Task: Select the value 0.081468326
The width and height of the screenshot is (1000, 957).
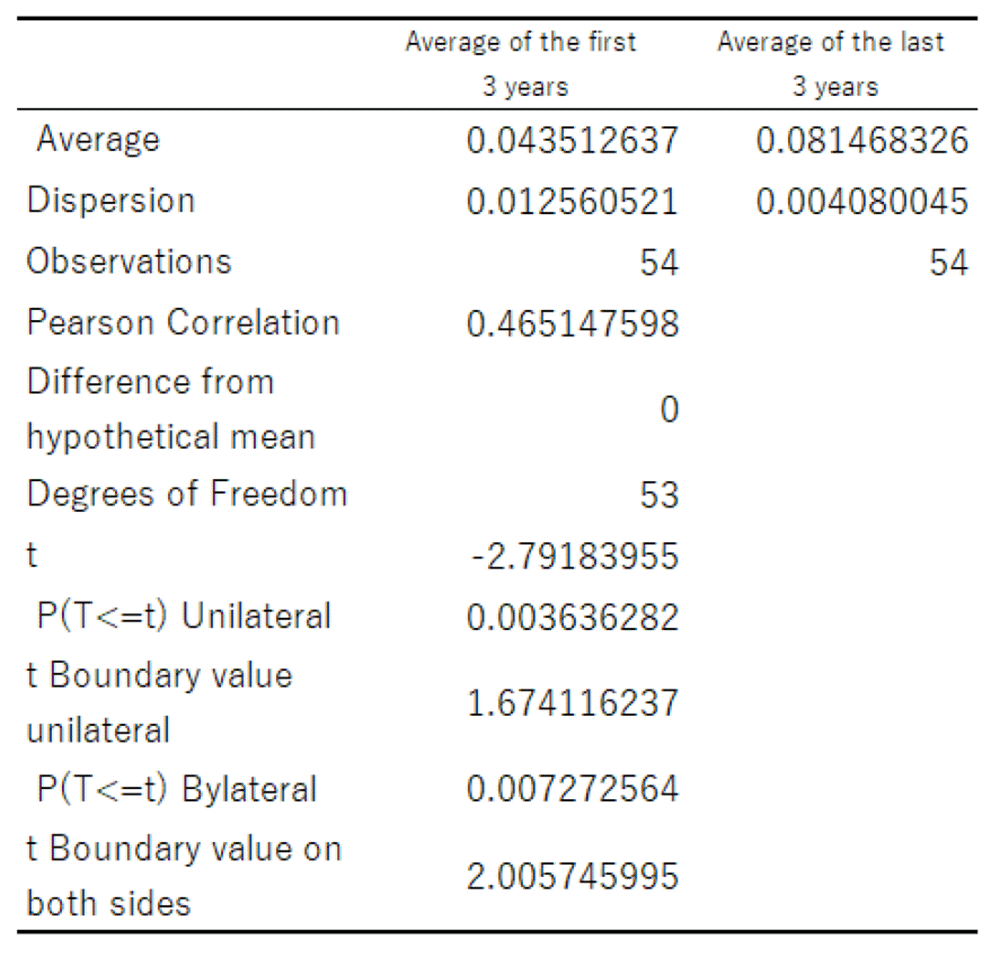Action: [862, 141]
